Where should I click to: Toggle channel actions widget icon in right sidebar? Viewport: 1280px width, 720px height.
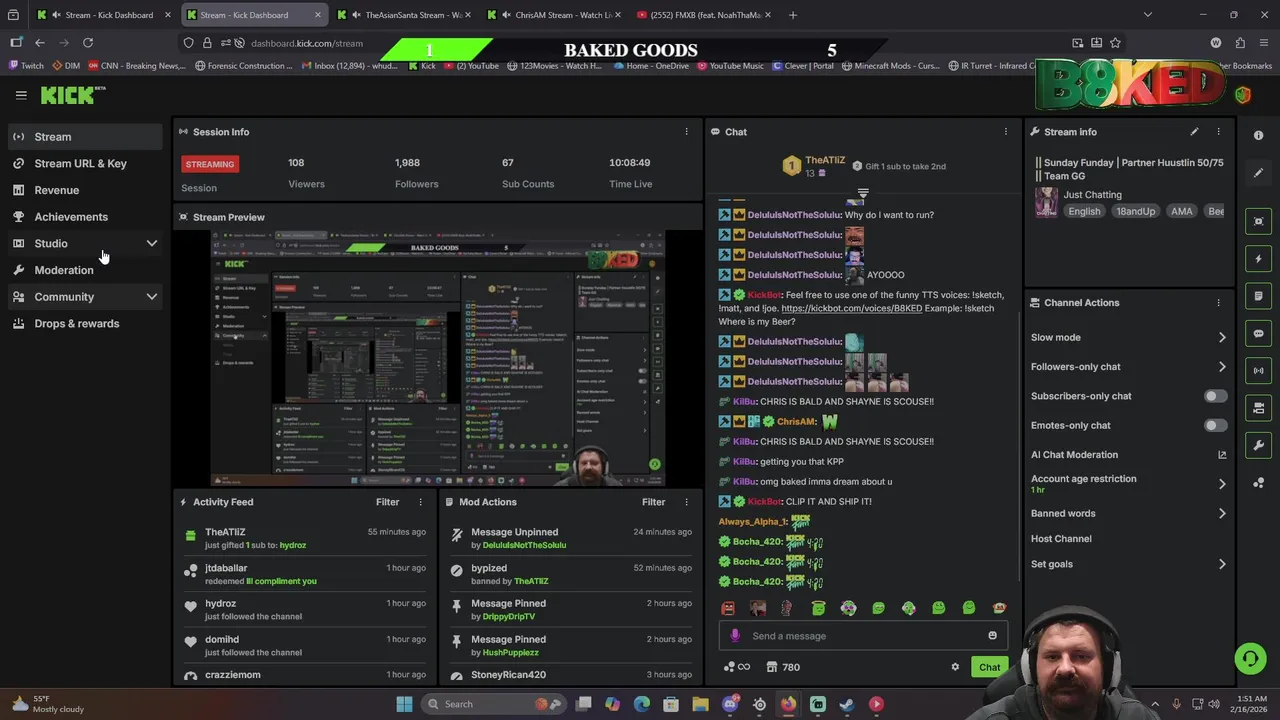point(1259,408)
